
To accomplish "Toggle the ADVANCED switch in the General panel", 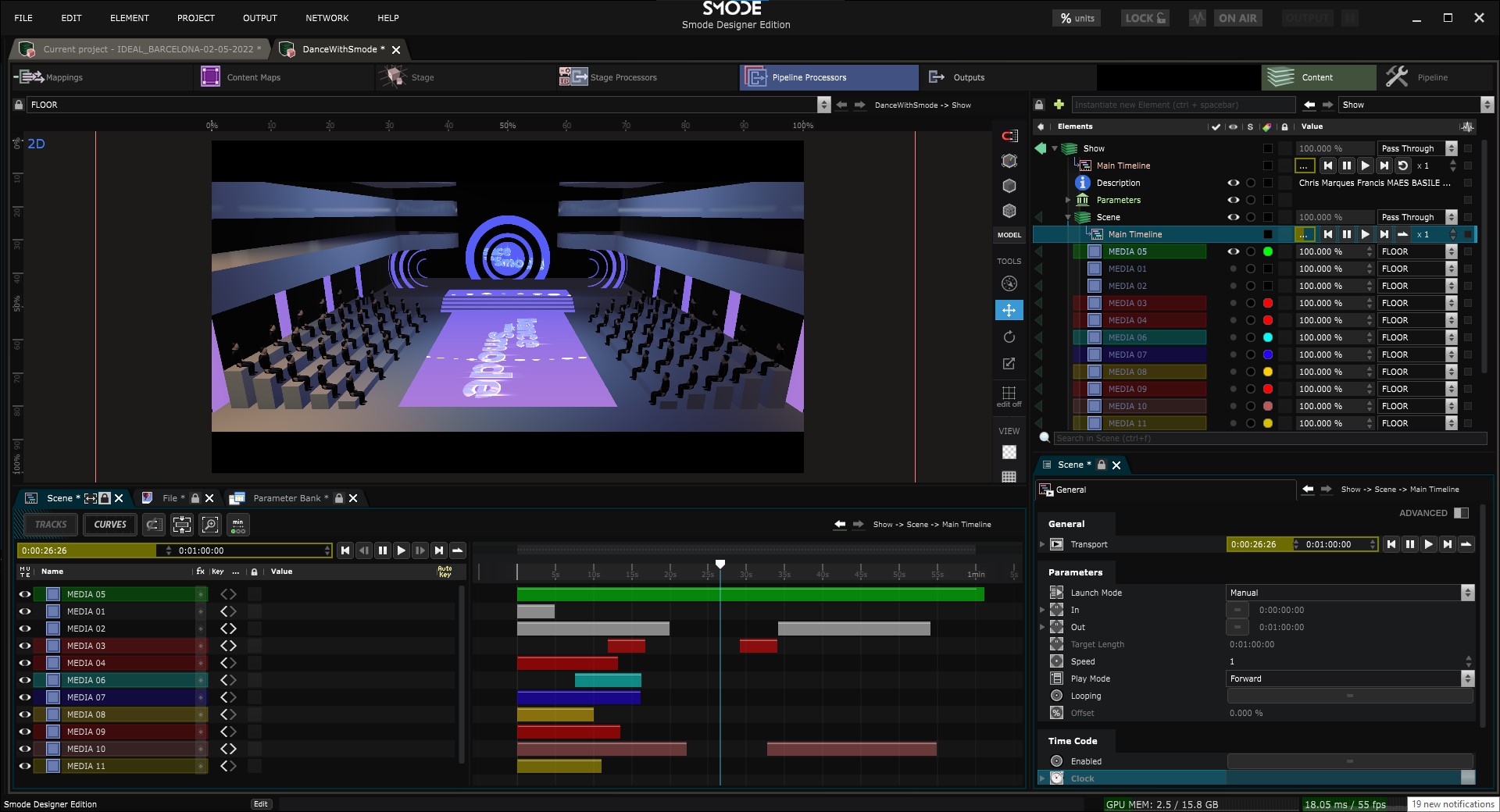I will pos(1461,513).
